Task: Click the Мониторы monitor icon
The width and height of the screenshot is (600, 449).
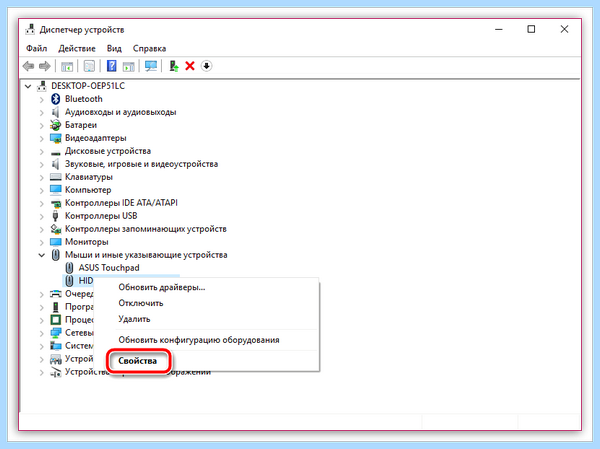Action: click(56, 242)
